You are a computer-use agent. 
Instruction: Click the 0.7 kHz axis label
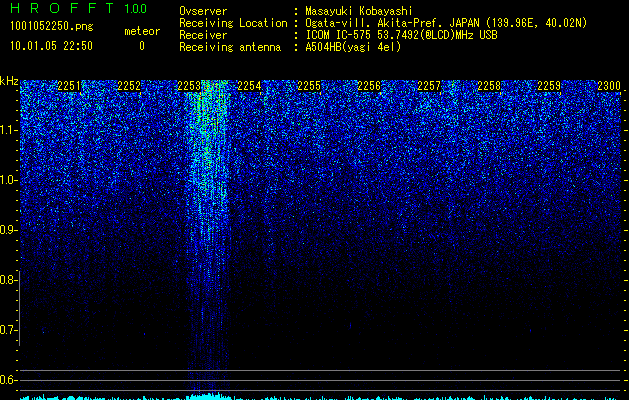pyautogui.click(x=8, y=330)
